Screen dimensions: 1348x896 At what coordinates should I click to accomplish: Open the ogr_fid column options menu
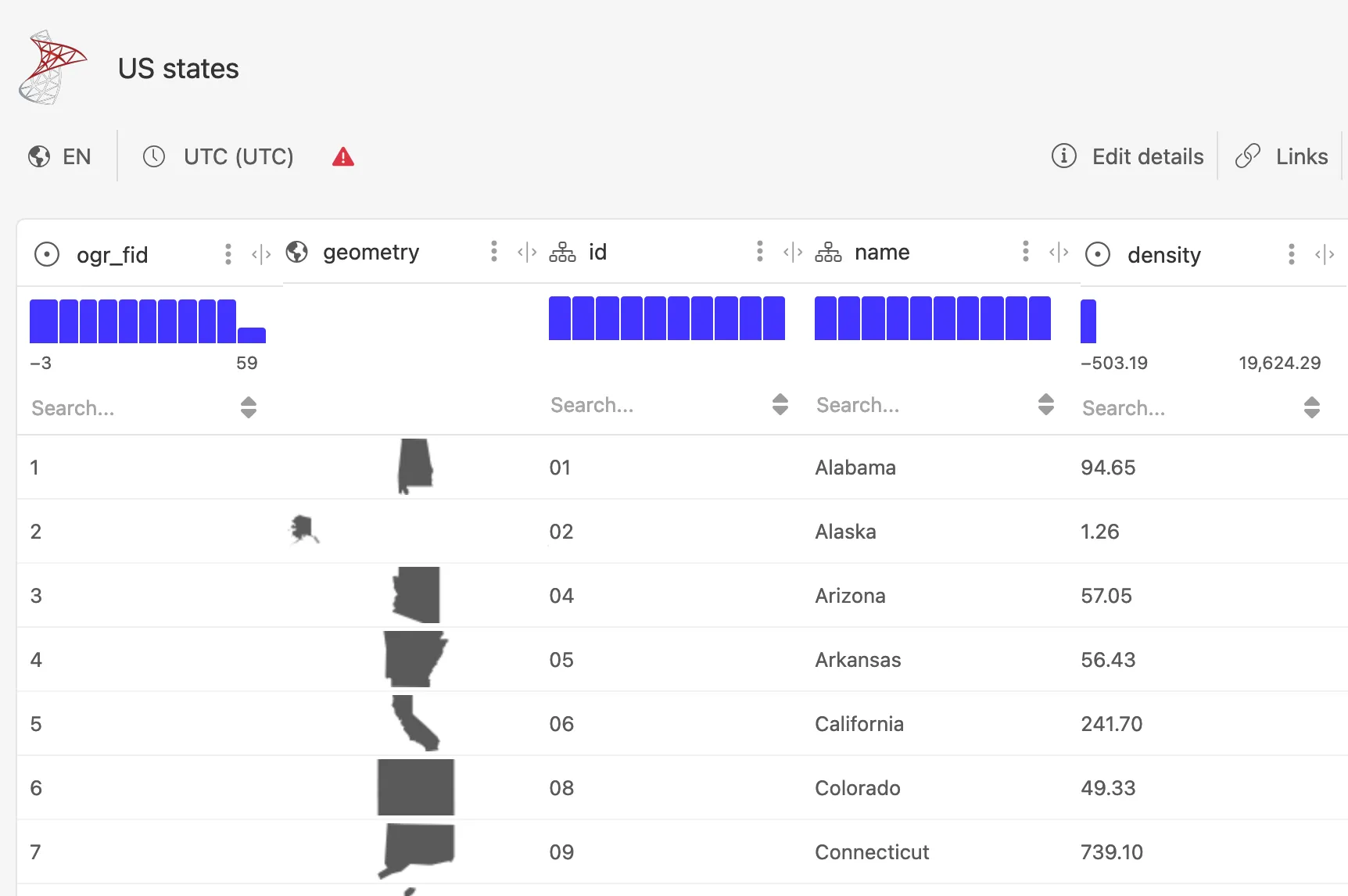[x=228, y=254]
